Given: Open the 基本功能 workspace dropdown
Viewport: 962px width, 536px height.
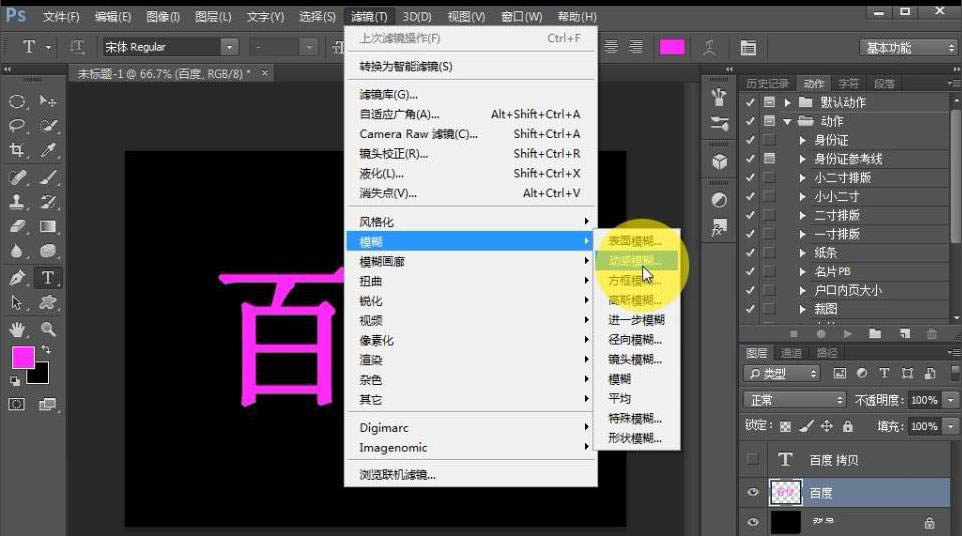Looking at the screenshot, I should (909, 48).
